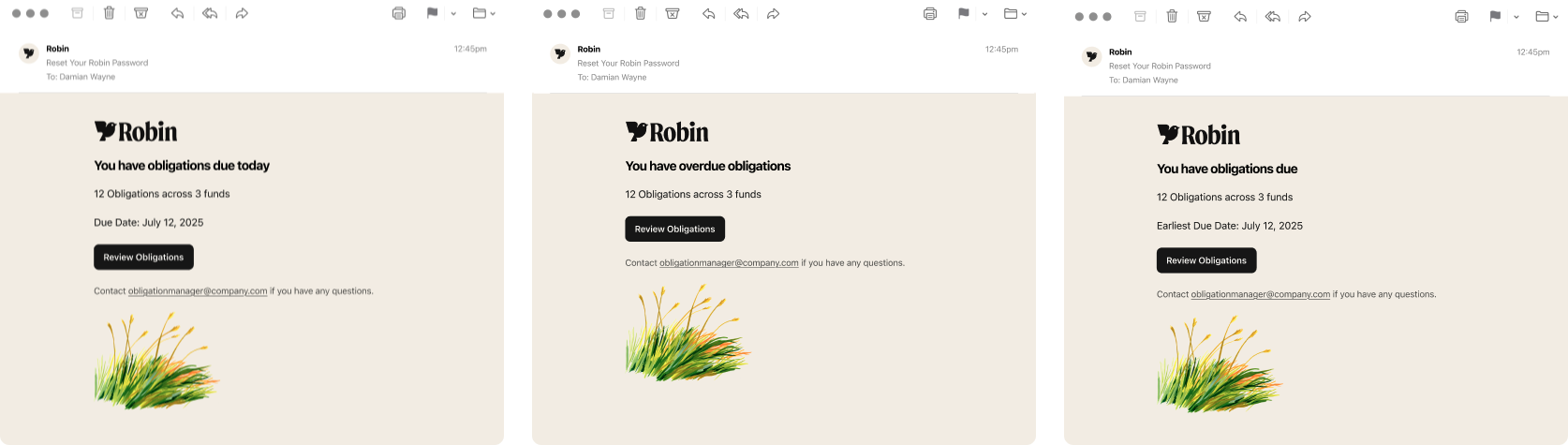Flag the 'overdue obligations' email
The height and width of the screenshot is (445, 1568).
[x=963, y=13]
